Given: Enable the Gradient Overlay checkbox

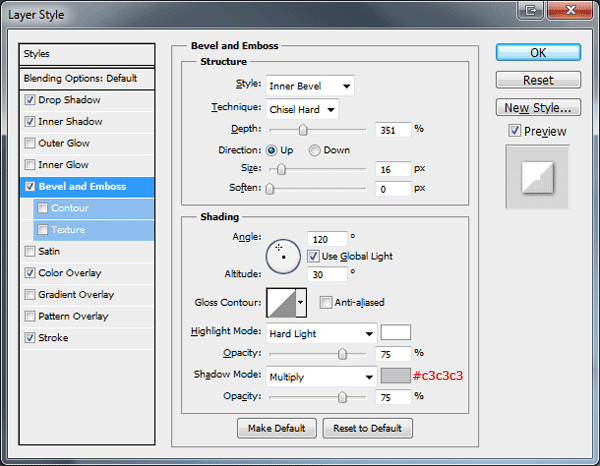Looking at the screenshot, I should 29,295.
